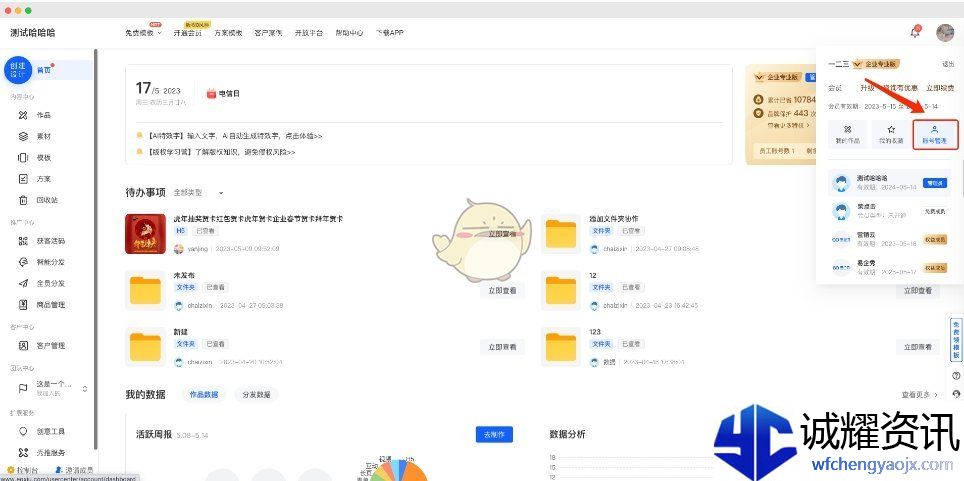
Task: Click the help question-mark icon on right edge
Action: click(x=956, y=375)
